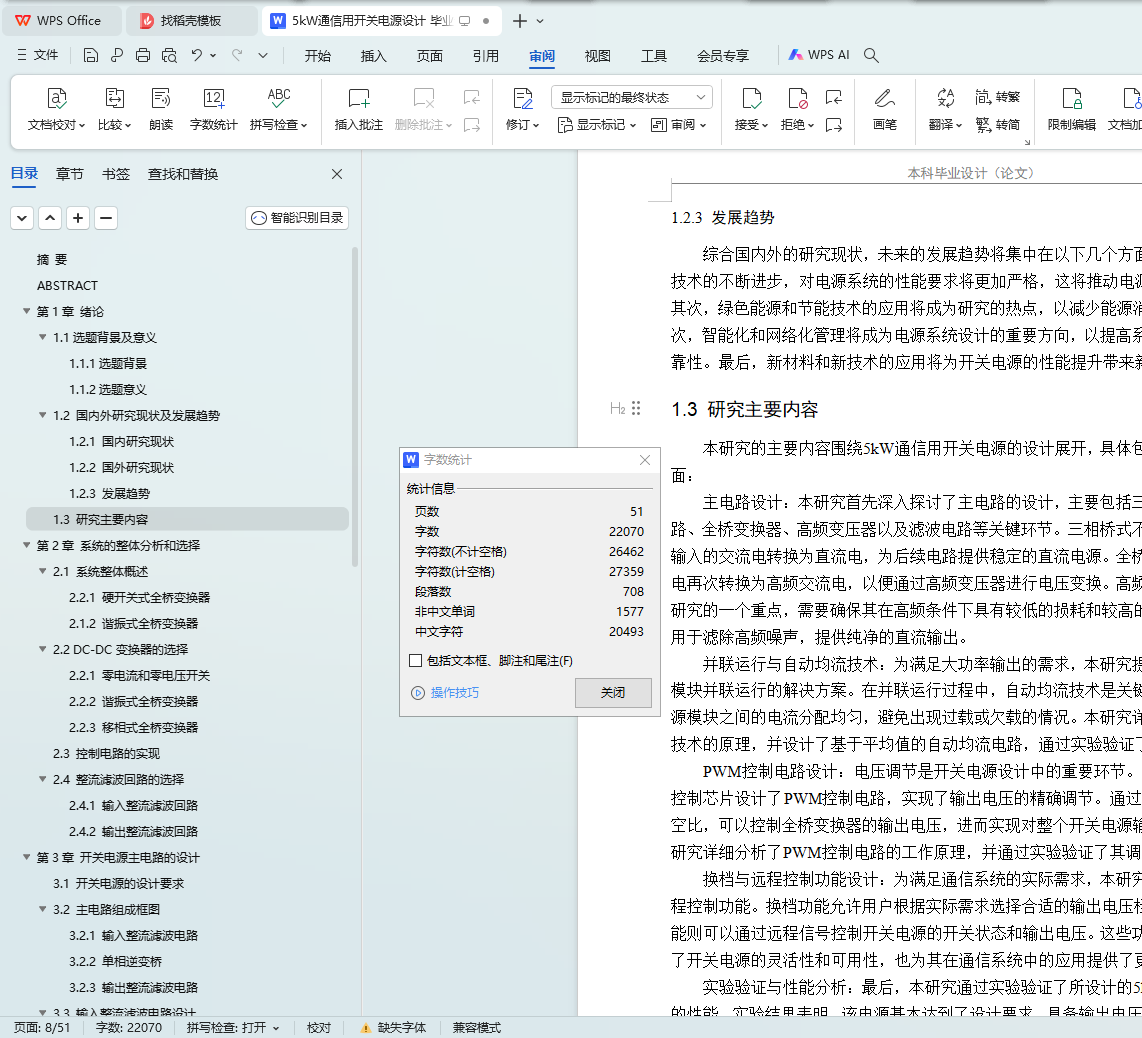The height and width of the screenshot is (1038, 1142).
Task: Convert text with 繁转简
Action: click(998, 125)
